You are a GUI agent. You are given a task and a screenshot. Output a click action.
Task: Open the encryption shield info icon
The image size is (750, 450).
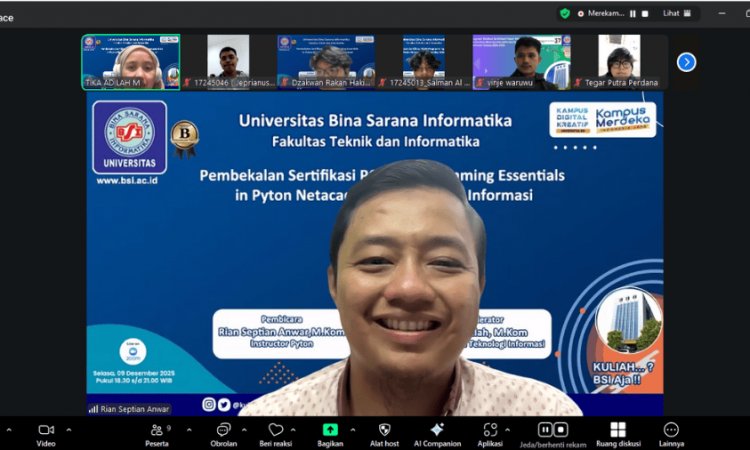point(564,13)
